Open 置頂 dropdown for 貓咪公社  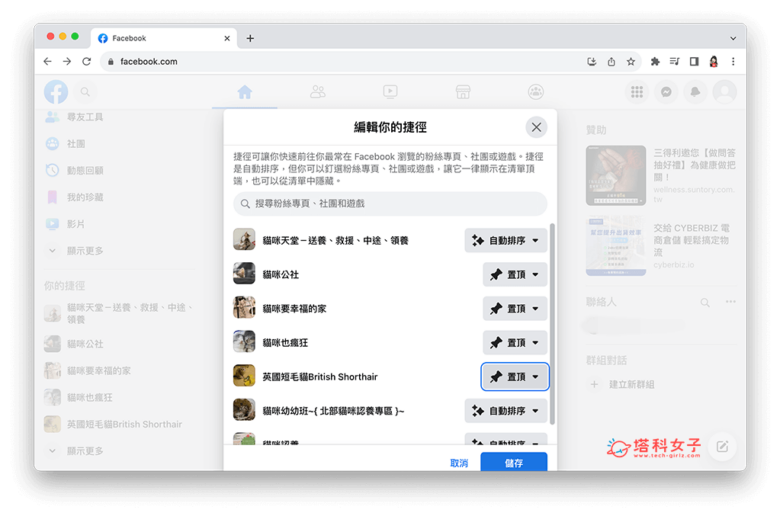(515, 275)
